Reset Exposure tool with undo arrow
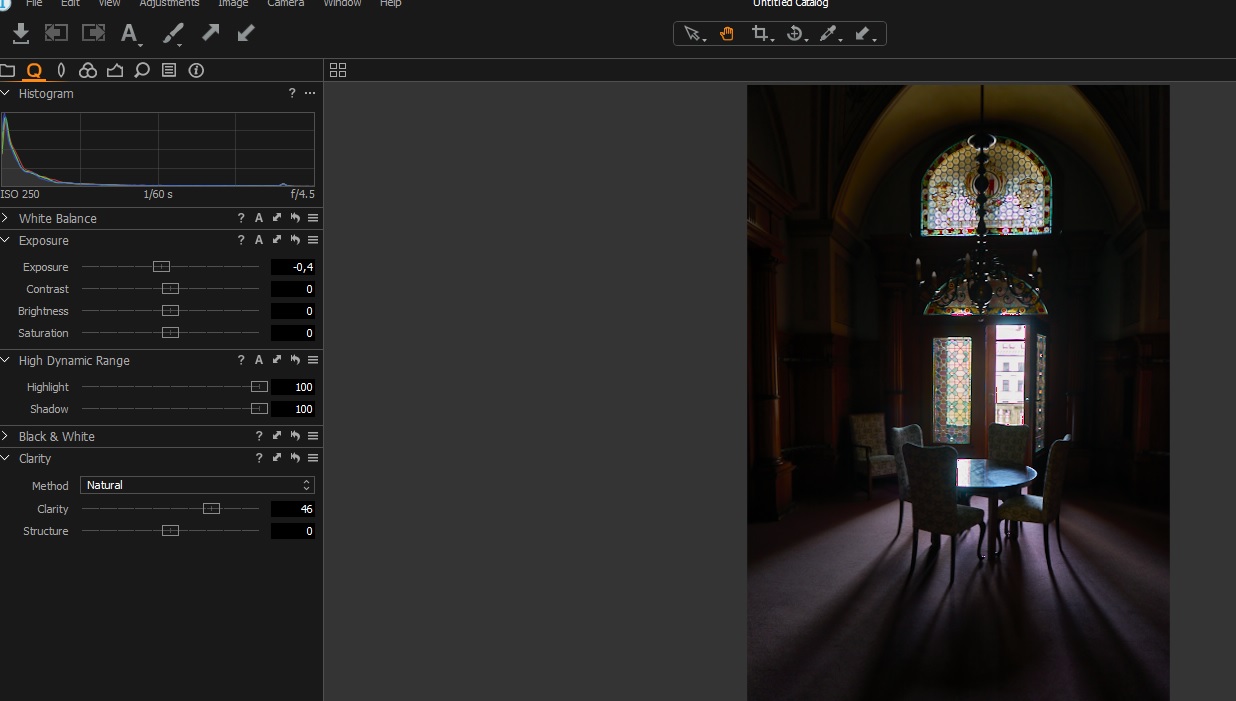The width and height of the screenshot is (1236, 701). click(295, 240)
